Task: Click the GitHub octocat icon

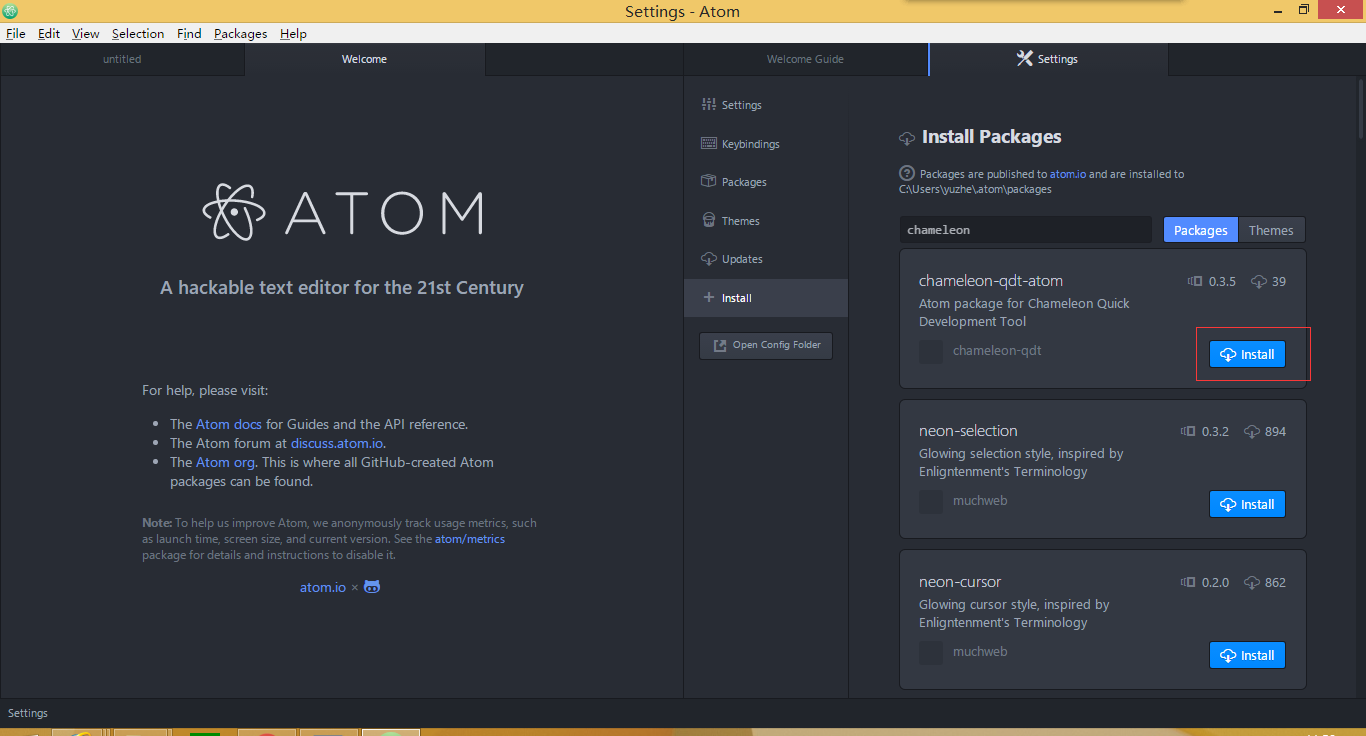Action: [372, 587]
